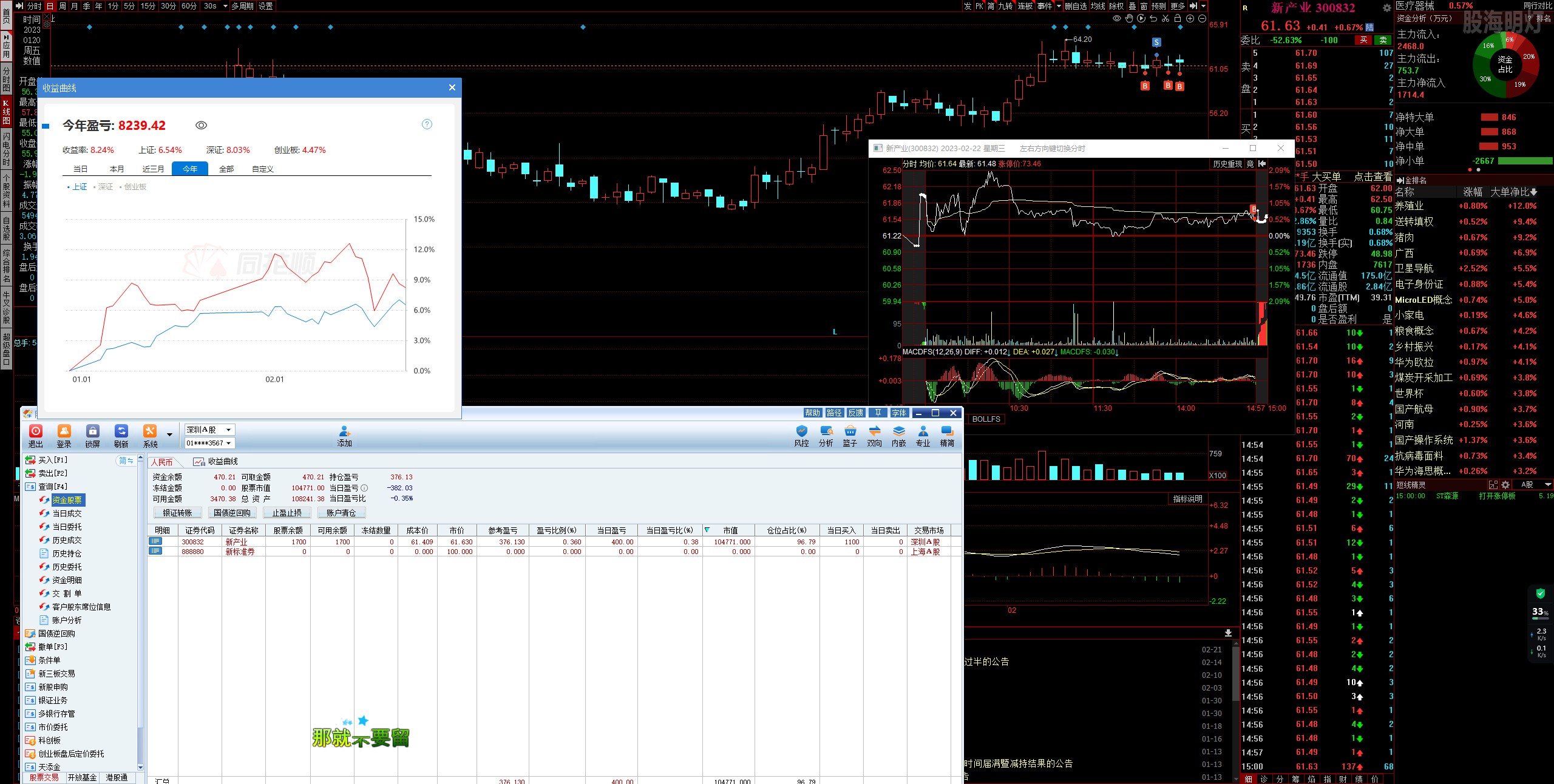Click the 止盈止损 button
Viewport: 1554px width, 784px height.
(287, 513)
